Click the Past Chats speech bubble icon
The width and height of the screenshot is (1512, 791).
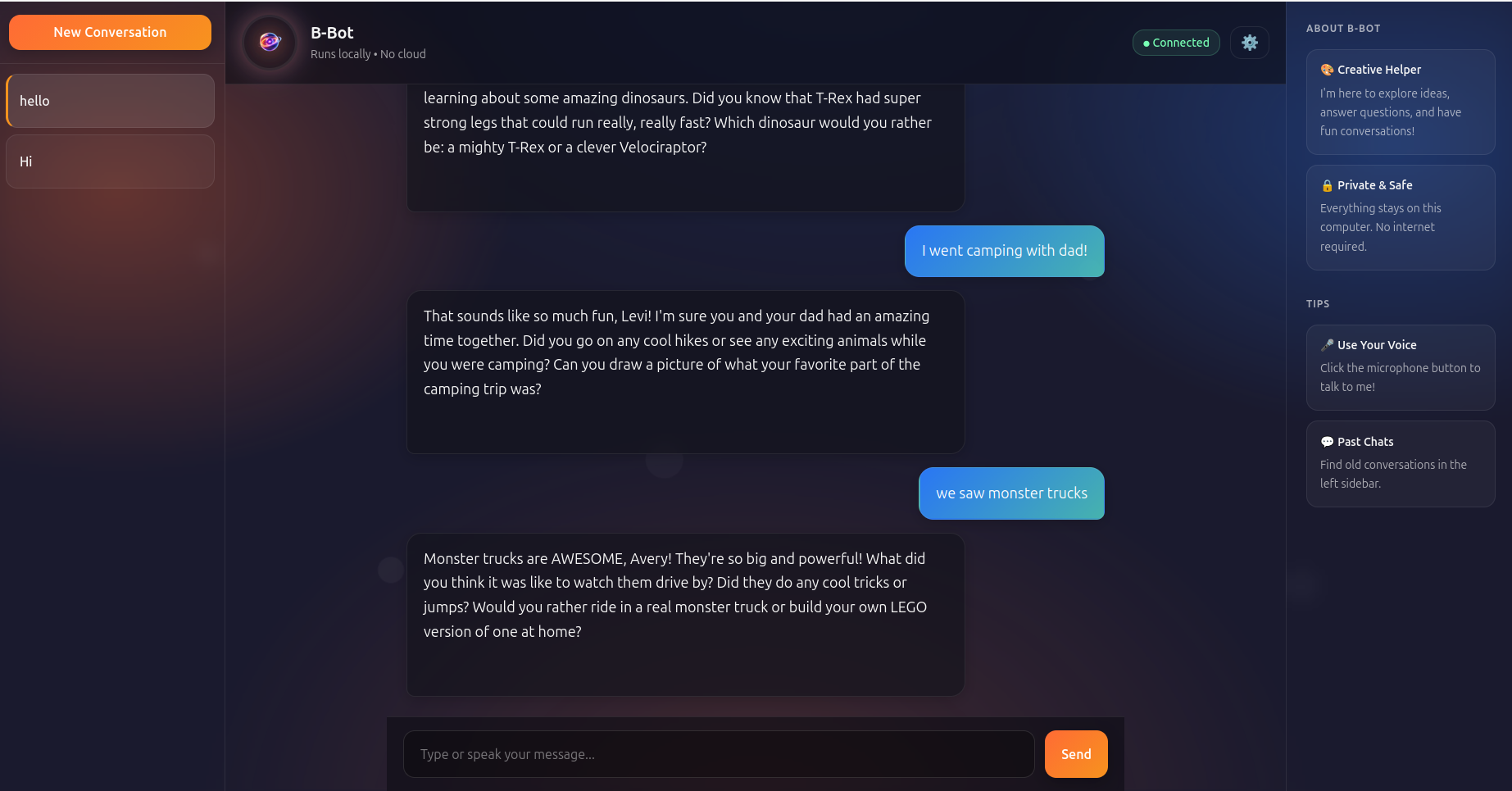tap(1326, 441)
